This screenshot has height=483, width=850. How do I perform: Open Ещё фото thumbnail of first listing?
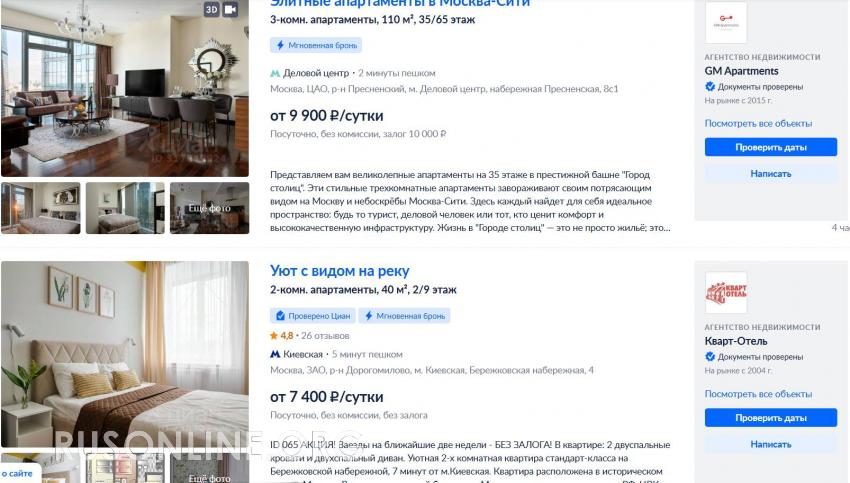pyautogui.click(x=209, y=208)
